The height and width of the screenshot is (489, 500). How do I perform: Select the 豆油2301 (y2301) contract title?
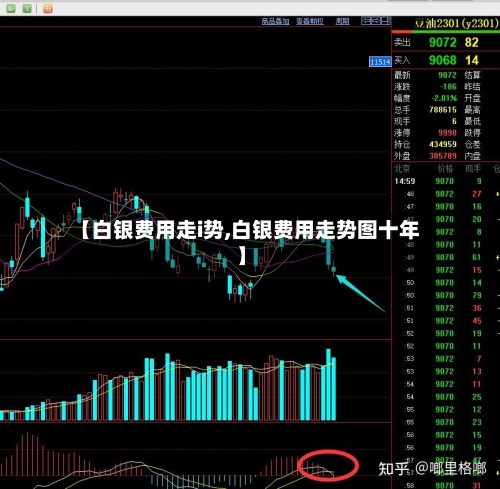click(x=456, y=23)
